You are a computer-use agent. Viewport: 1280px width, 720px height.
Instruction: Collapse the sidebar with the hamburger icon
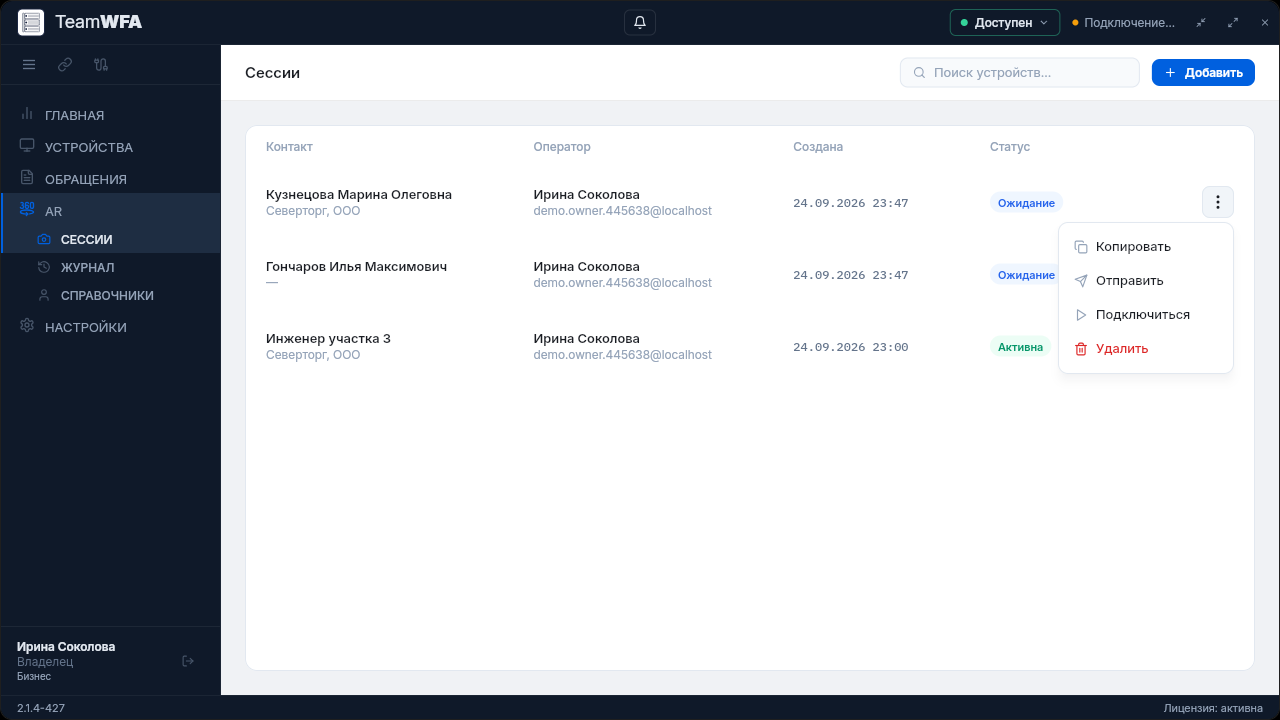coord(29,65)
